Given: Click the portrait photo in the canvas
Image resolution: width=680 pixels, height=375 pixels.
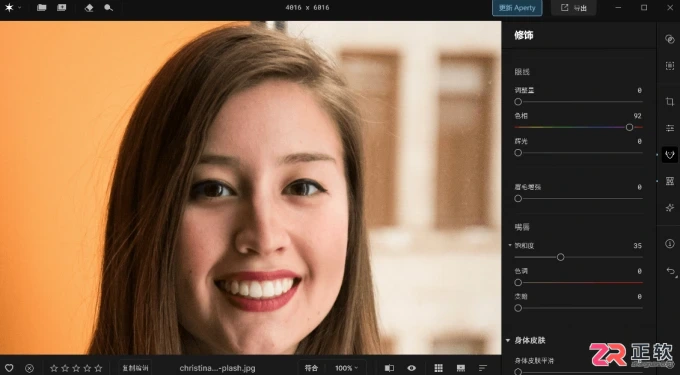Looking at the screenshot, I should pos(251,188).
